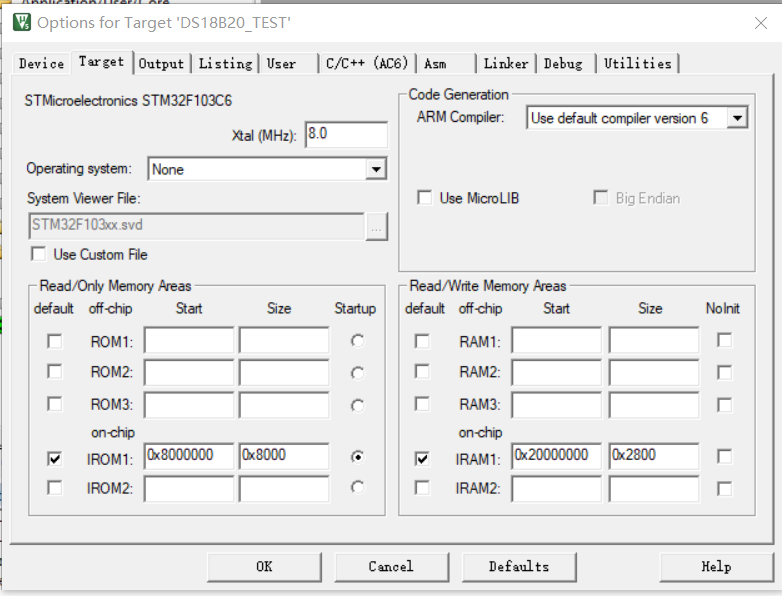Check the ROM2 default checkbox

[x=55, y=372]
